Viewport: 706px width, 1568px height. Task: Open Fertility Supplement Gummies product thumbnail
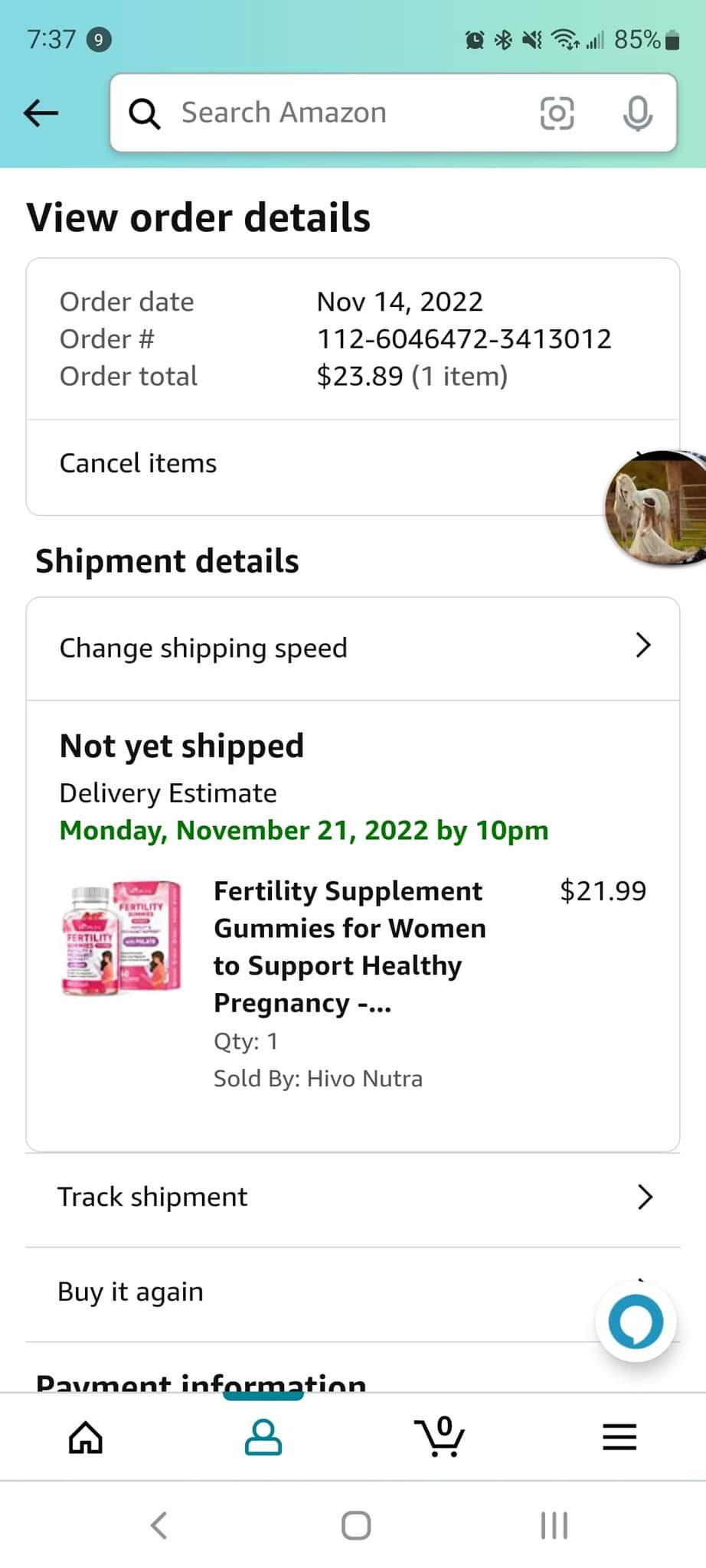click(x=122, y=939)
